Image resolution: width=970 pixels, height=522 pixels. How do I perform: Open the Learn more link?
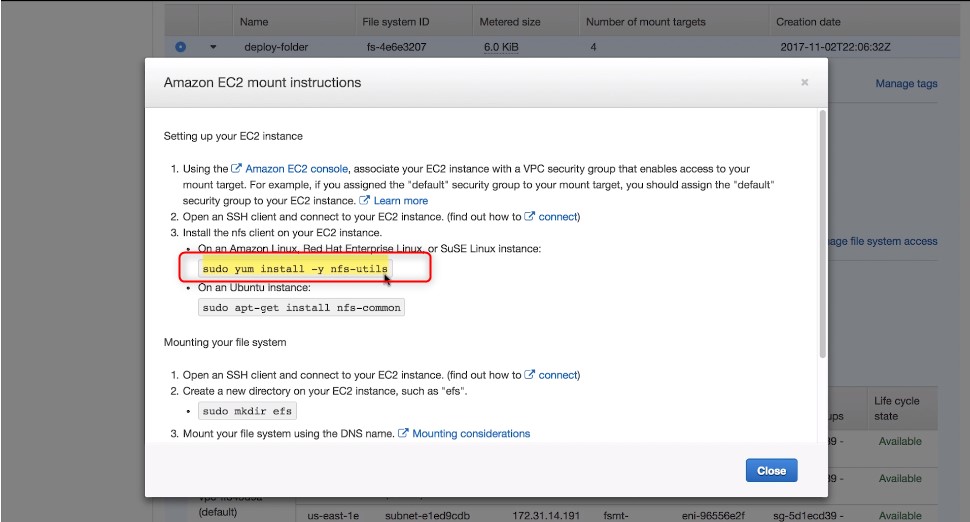point(401,200)
